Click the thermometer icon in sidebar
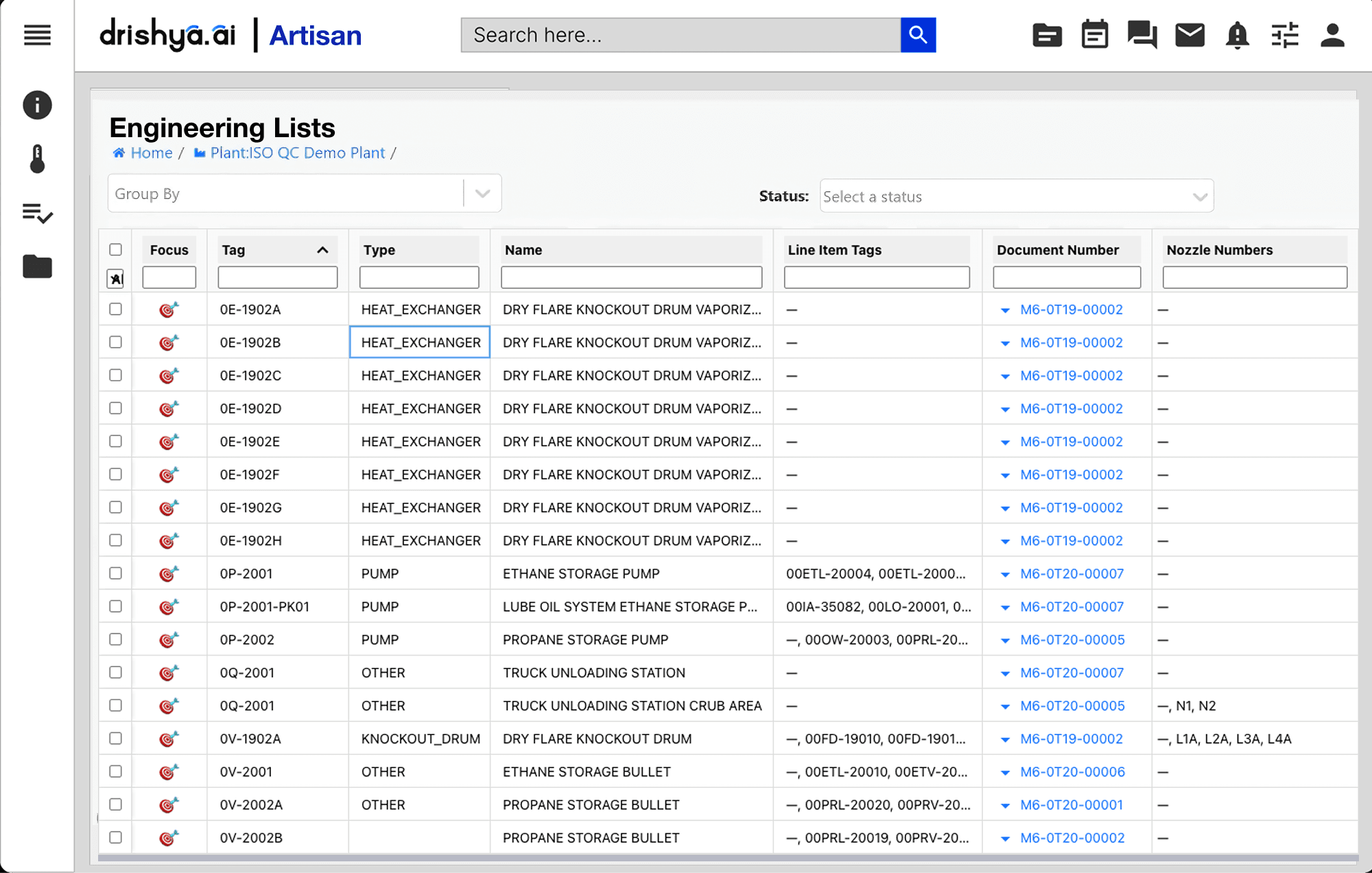This screenshot has height=873, width=1372. pyautogui.click(x=37, y=158)
